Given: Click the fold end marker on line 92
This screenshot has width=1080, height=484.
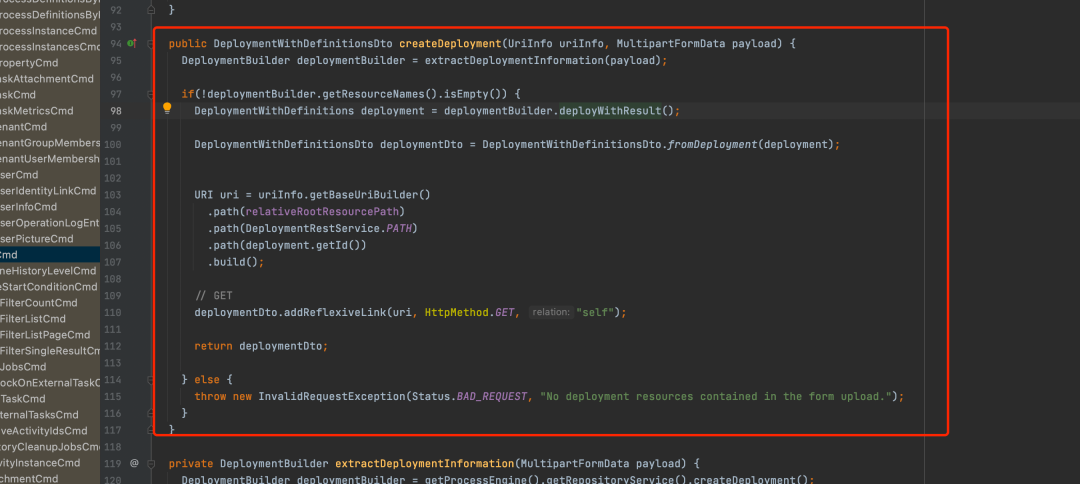Looking at the screenshot, I should pos(150,10).
